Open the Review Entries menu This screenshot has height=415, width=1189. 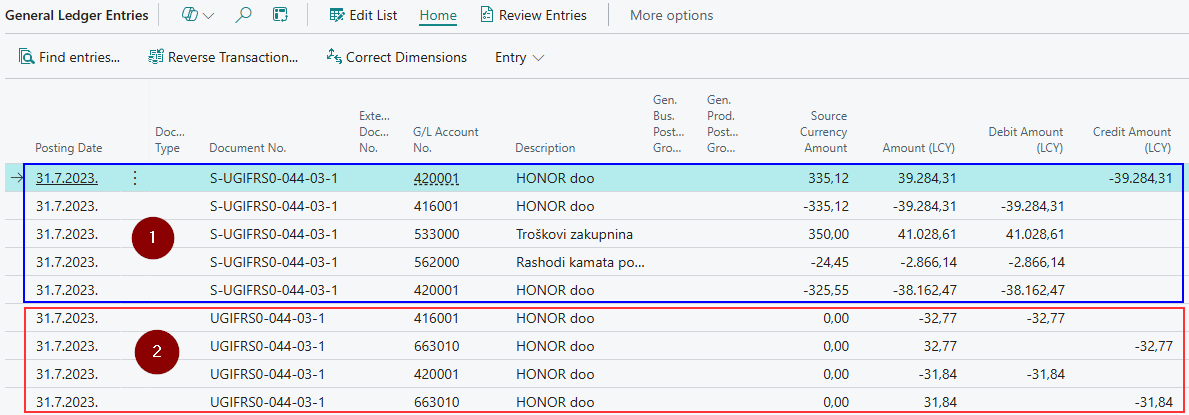pyautogui.click(x=533, y=15)
